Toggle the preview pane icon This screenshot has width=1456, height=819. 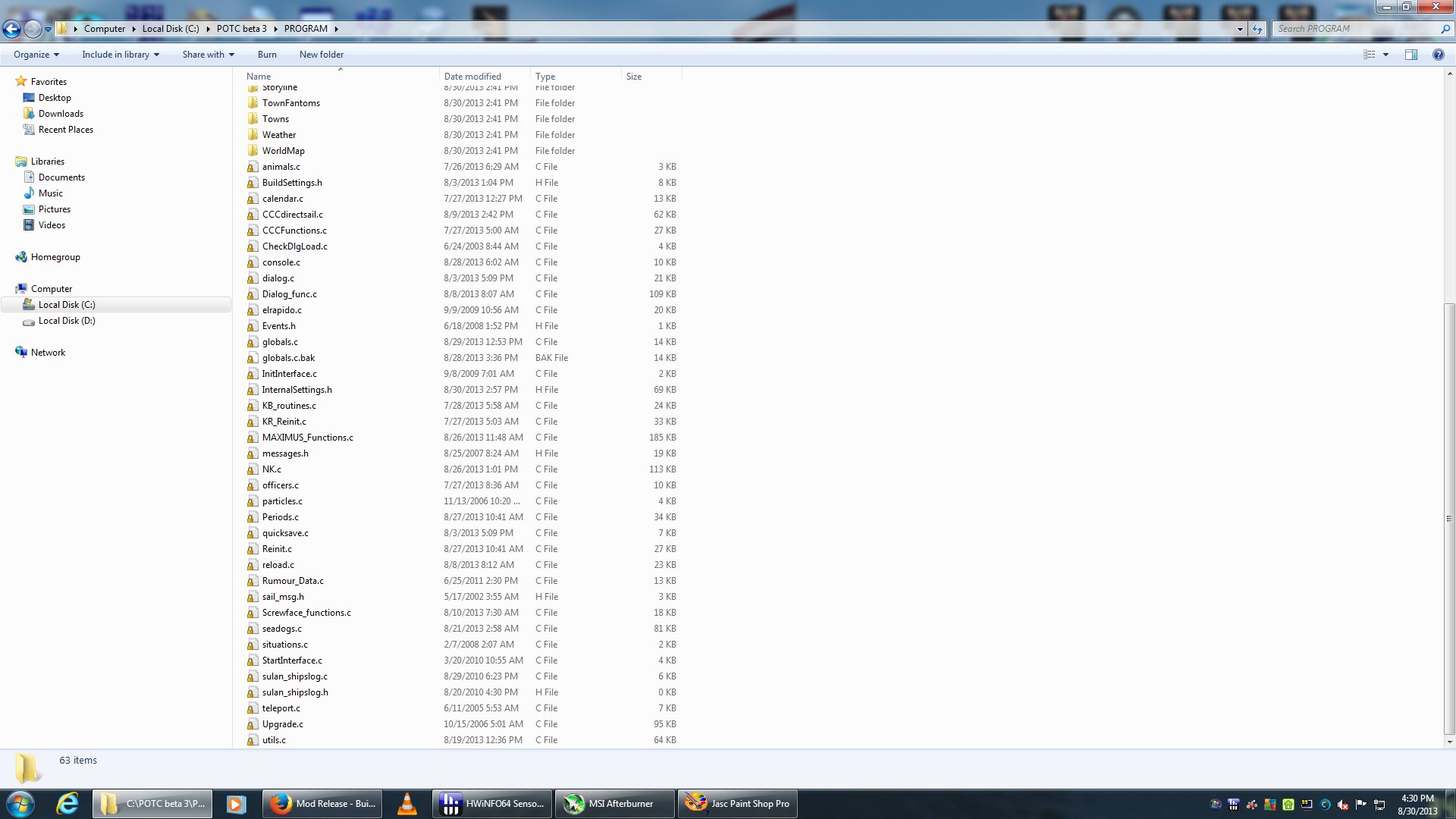1410,55
